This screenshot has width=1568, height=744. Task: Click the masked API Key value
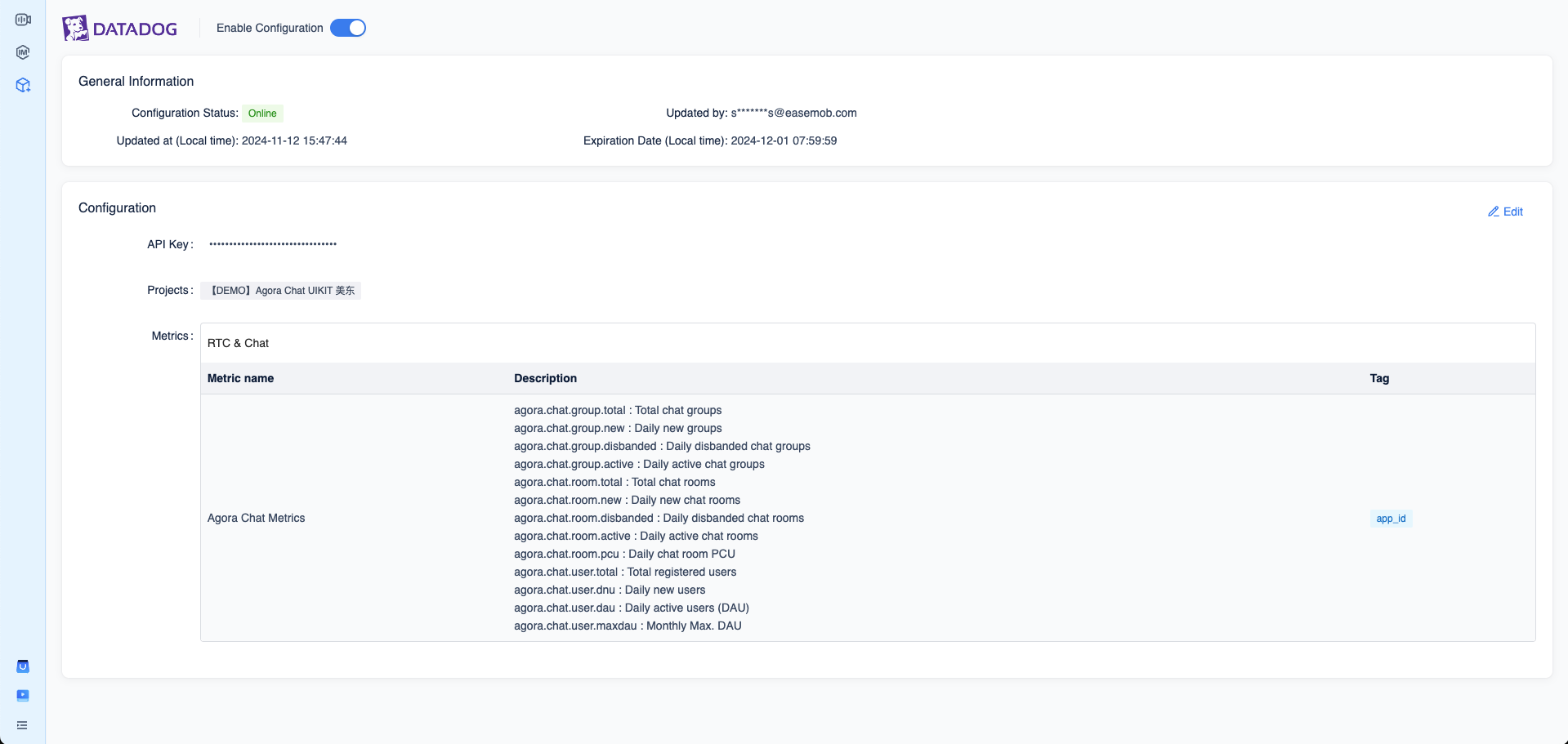[x=273, y=244]
